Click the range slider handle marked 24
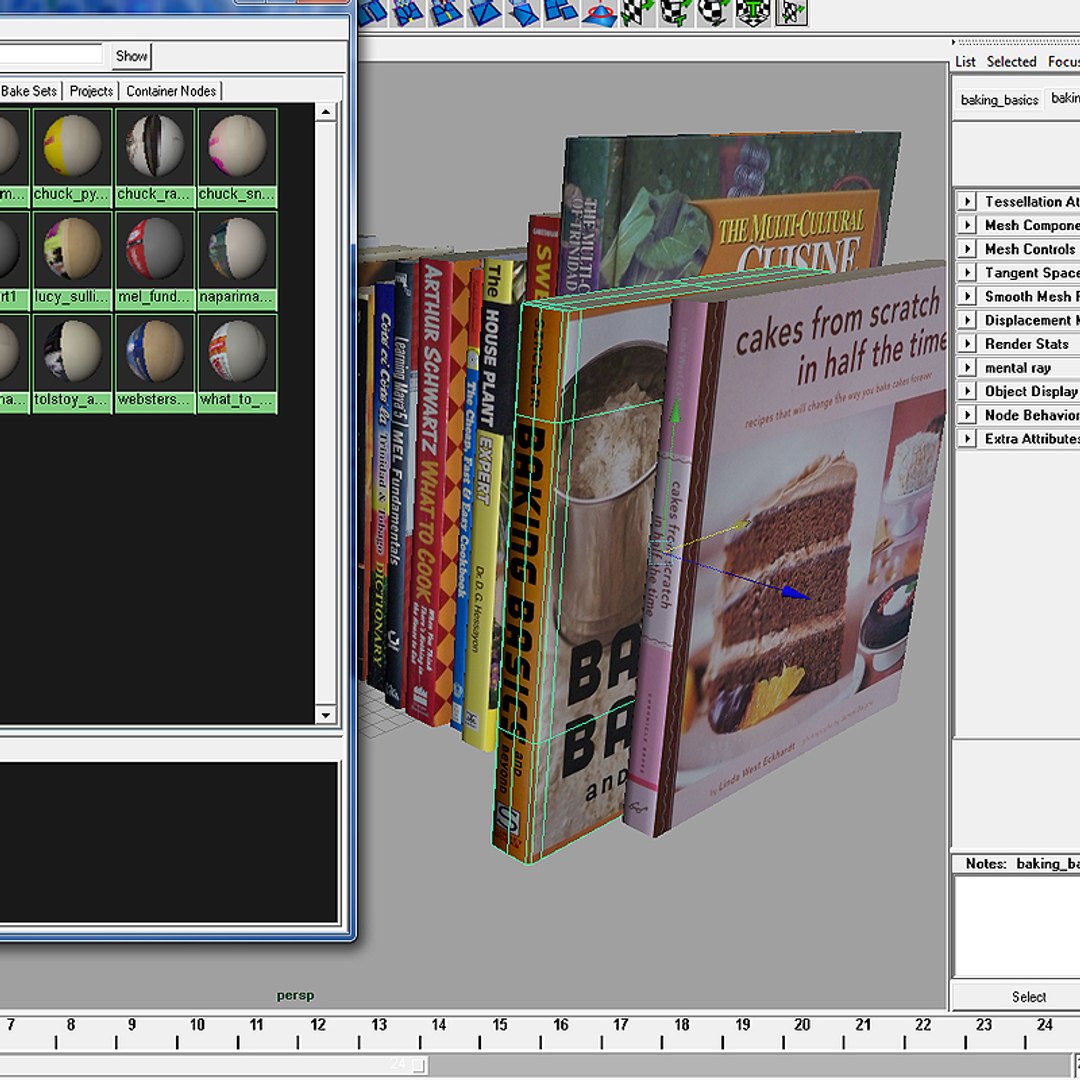 pos(418,1066)
